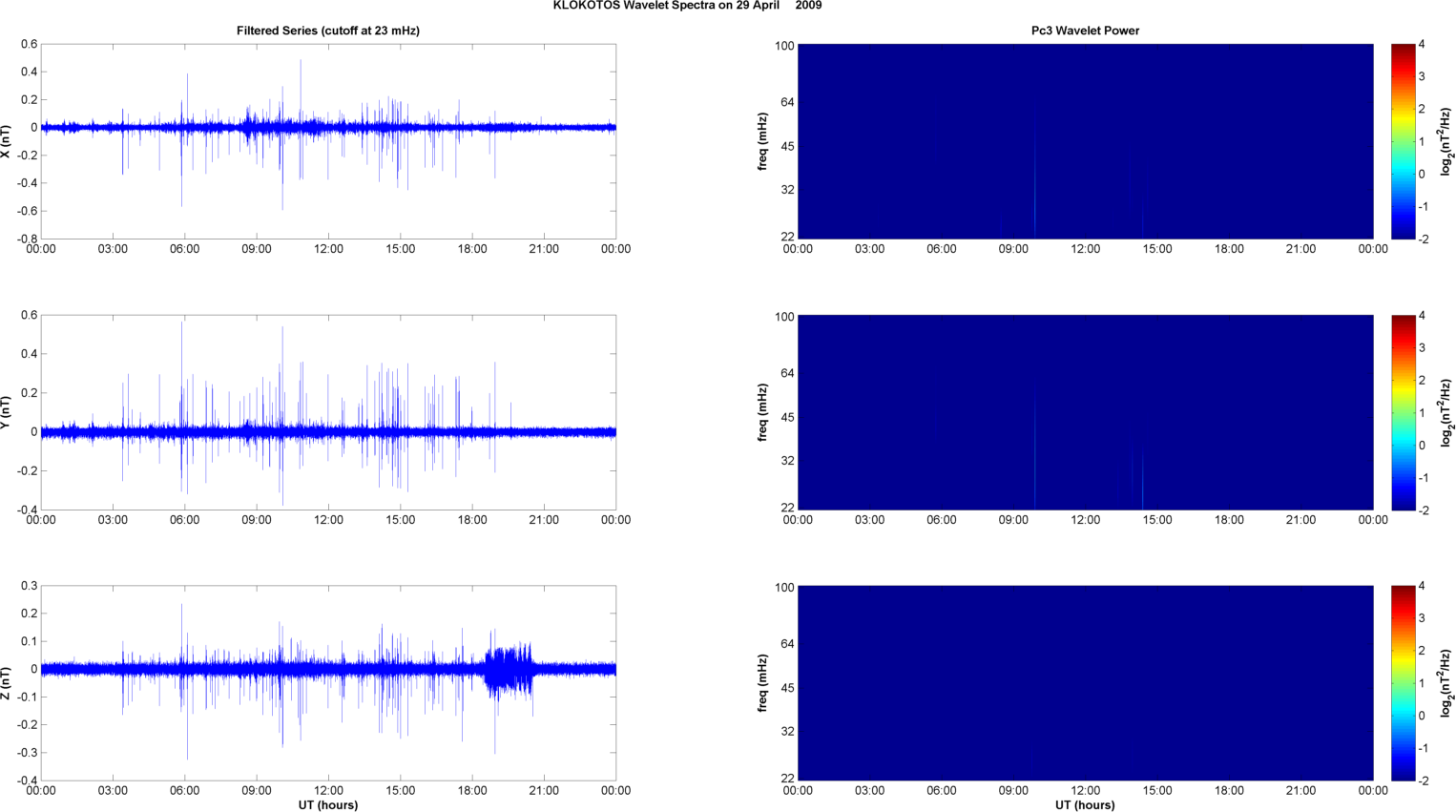Select "freq (mHz)" label of the top spectrogram
Viewport: 1456px width, 812px height.
(x=763, y=141)
